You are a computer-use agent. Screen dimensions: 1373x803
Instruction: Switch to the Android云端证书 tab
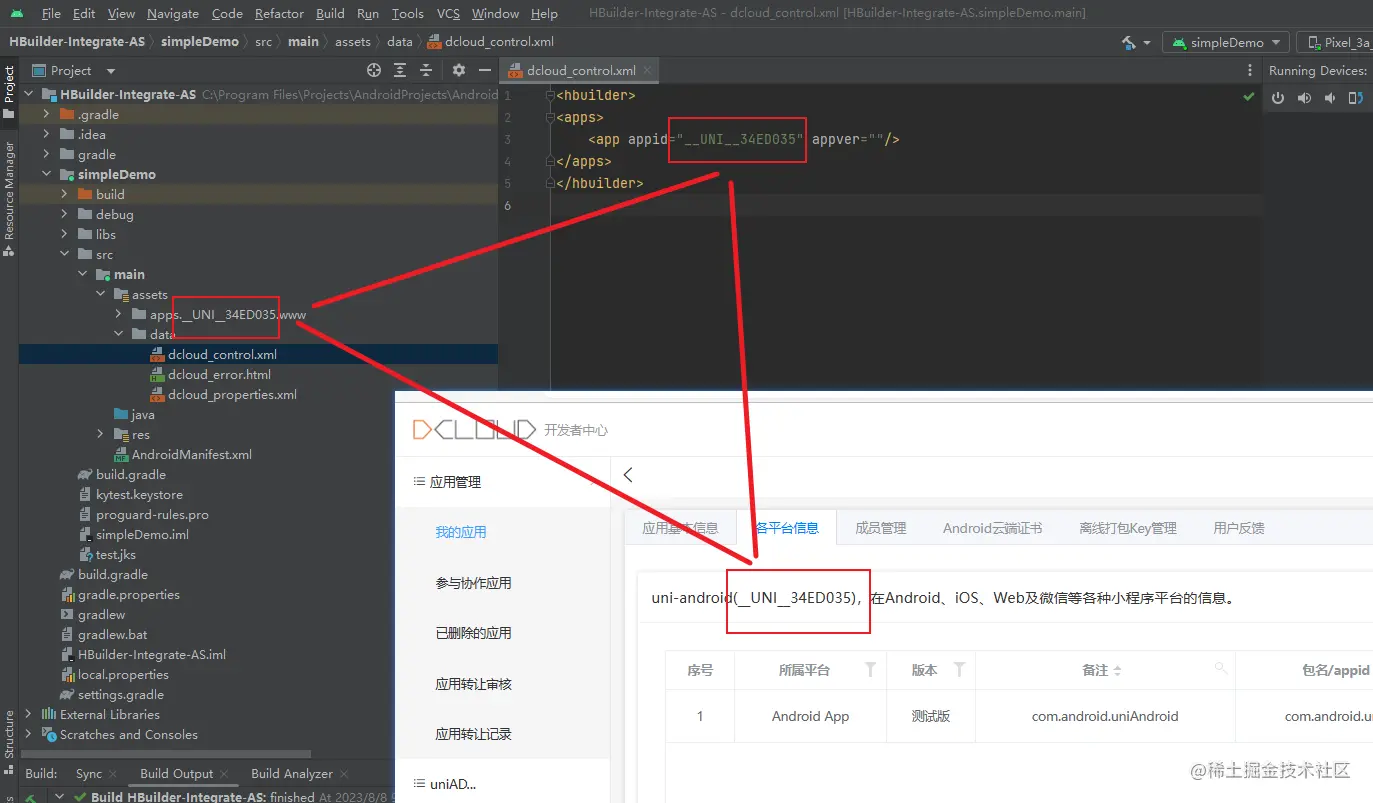point(992,528)
